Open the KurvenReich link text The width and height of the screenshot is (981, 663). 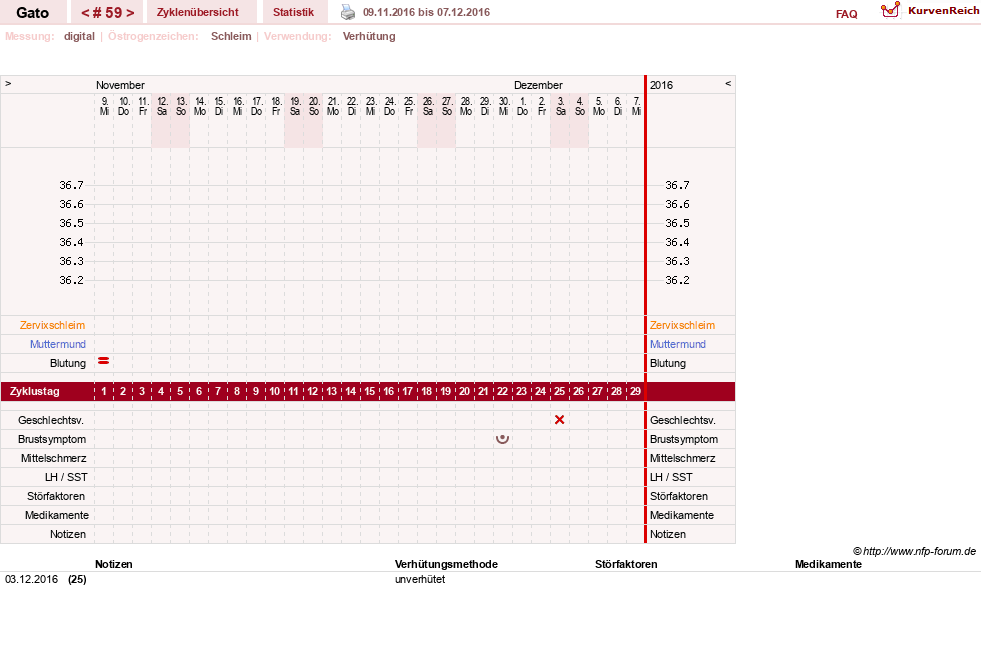pyautogui.click(x=943, y=11)
